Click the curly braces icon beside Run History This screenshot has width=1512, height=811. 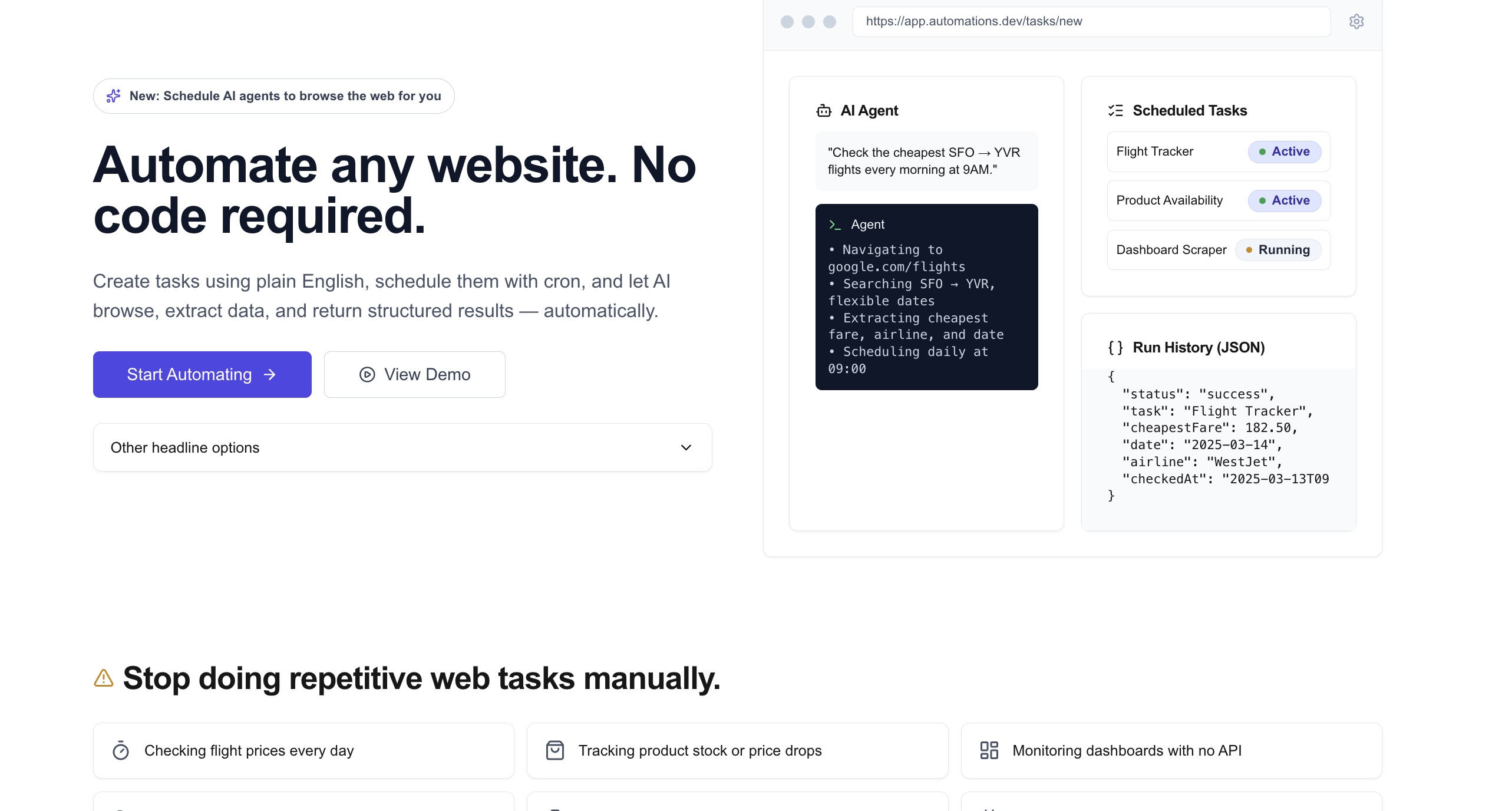(x=1115, y=348)
